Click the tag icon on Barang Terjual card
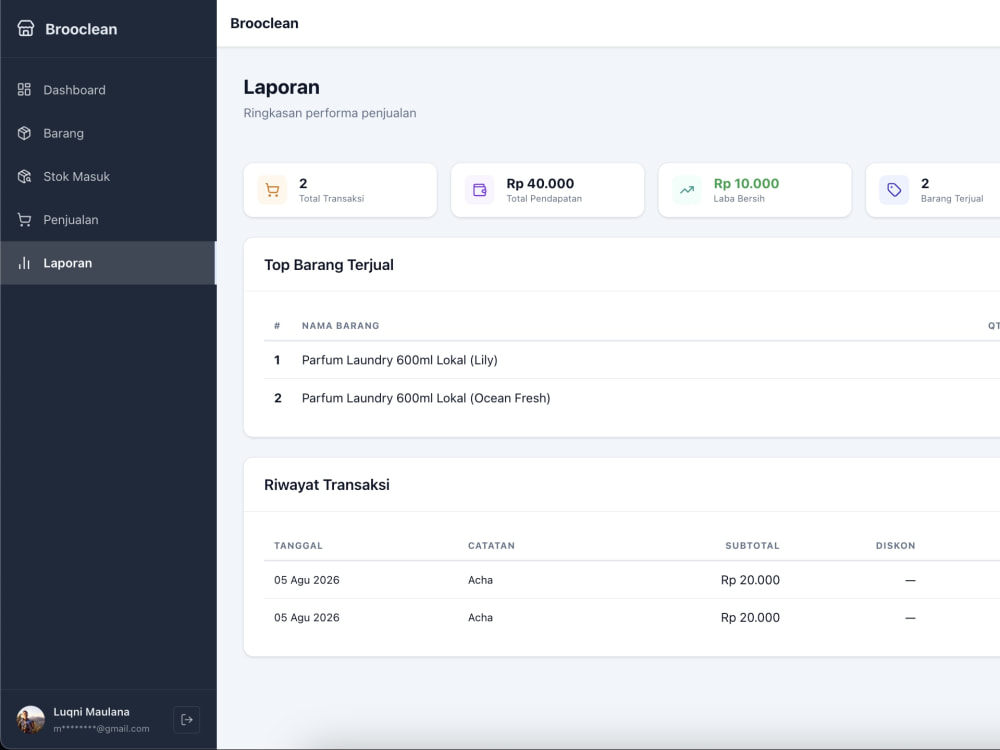 [x=894, y=190]
